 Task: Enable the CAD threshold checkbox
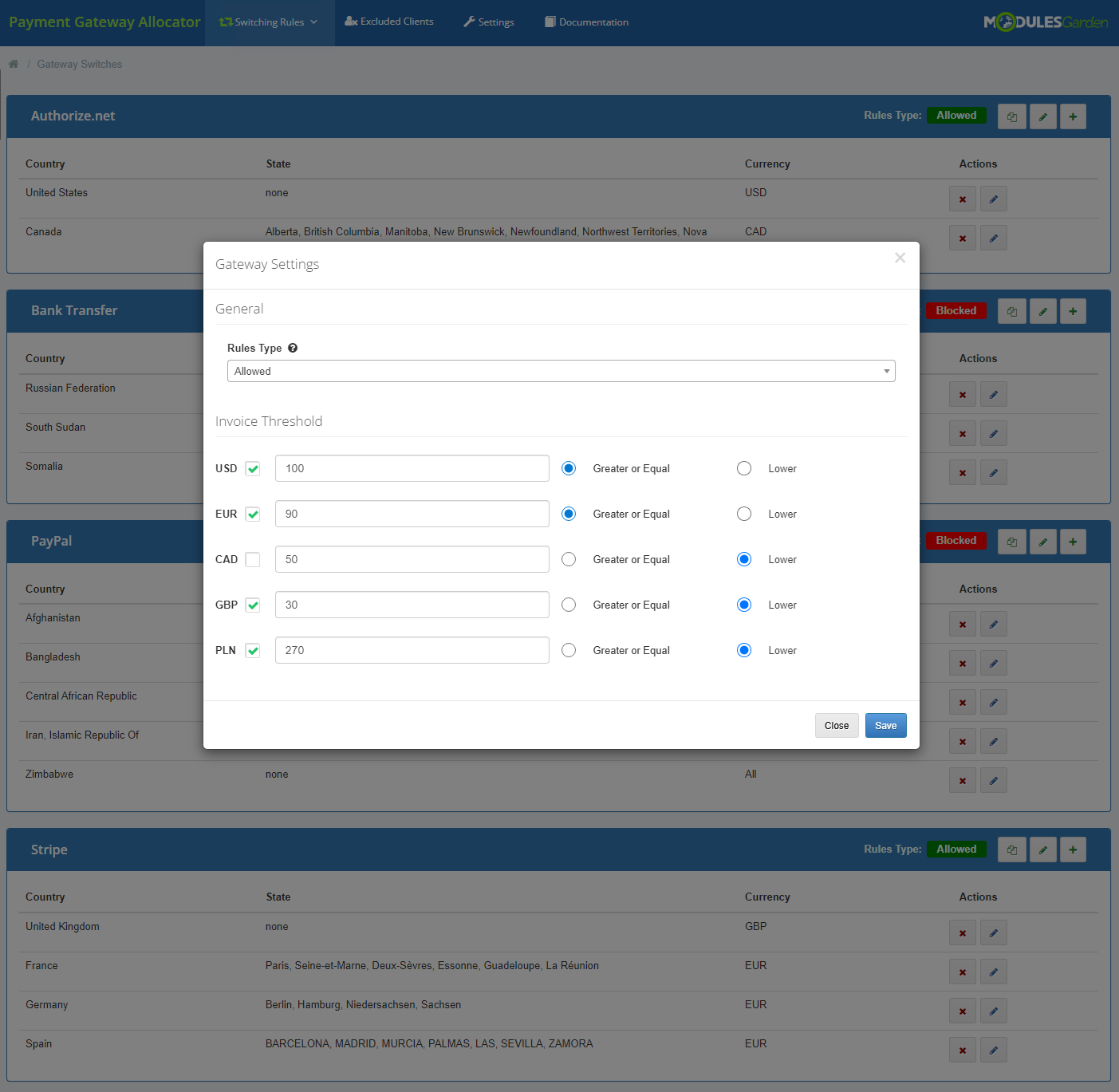pos(253,560)
